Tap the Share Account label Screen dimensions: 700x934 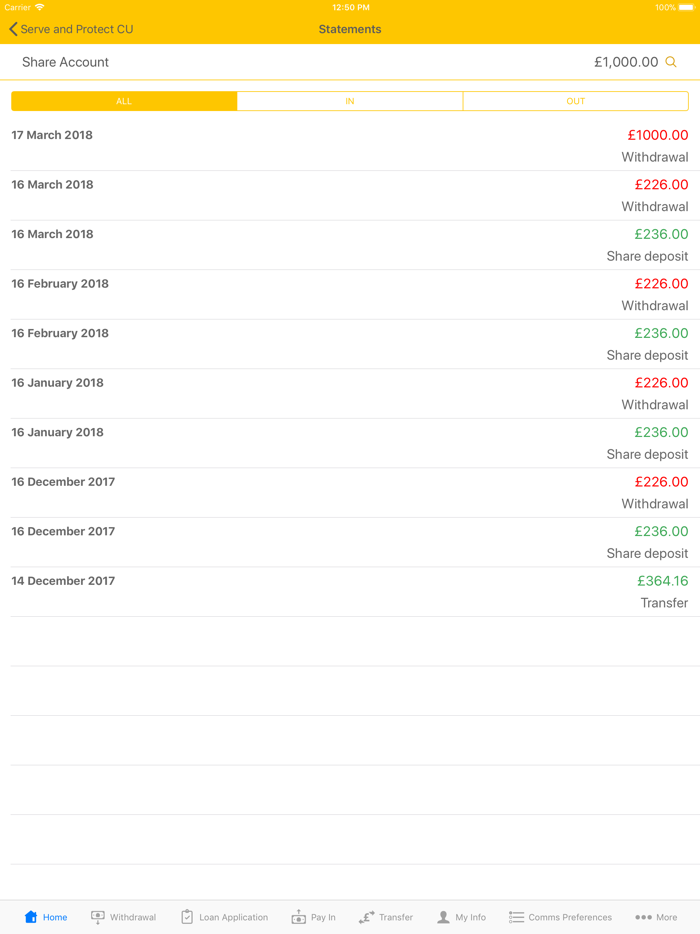(65, 62)
